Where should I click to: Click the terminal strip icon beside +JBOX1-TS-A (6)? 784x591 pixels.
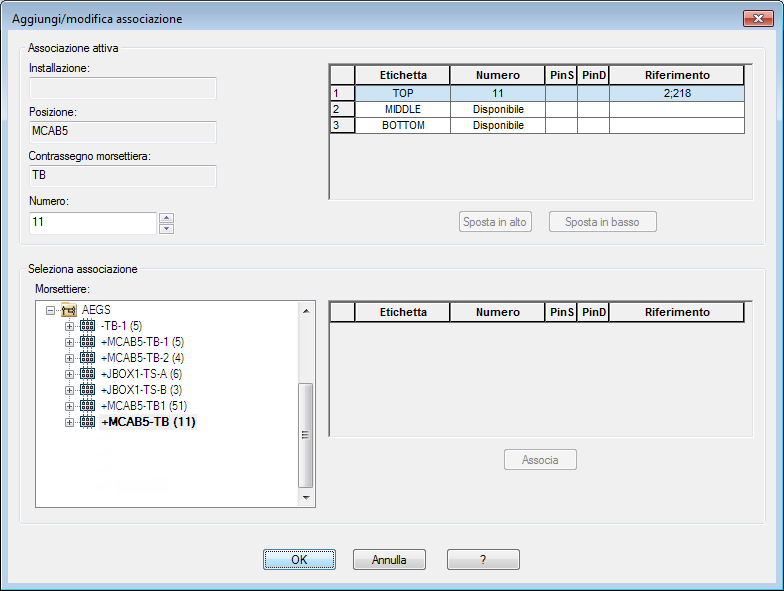[x=88, y=374]
